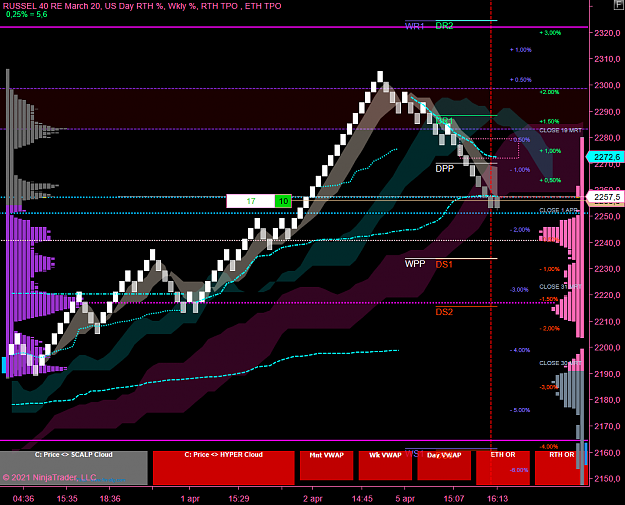Screen dimensions: 625x505
Task: Click the blue - 5.00% weekly label
Action: [520, 410]
